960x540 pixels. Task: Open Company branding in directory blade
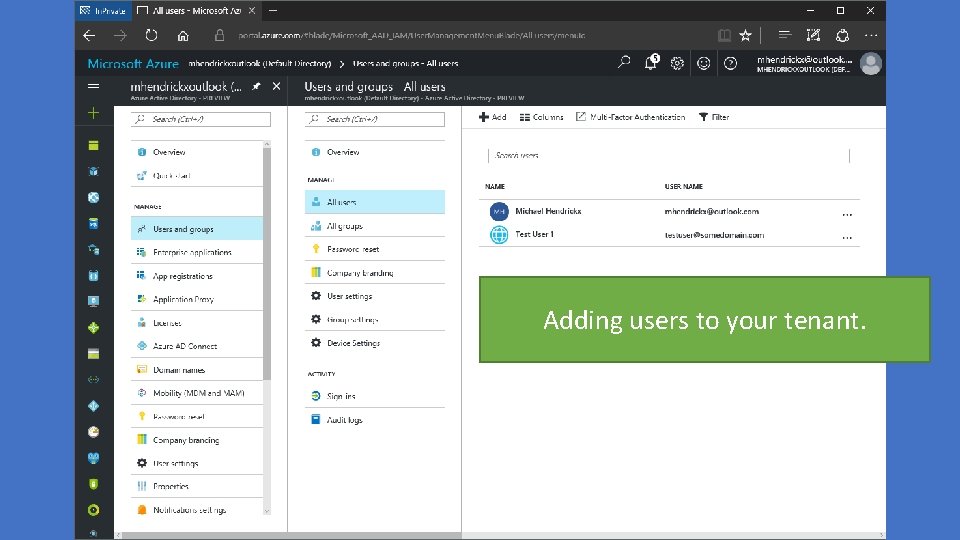[197, 440]
